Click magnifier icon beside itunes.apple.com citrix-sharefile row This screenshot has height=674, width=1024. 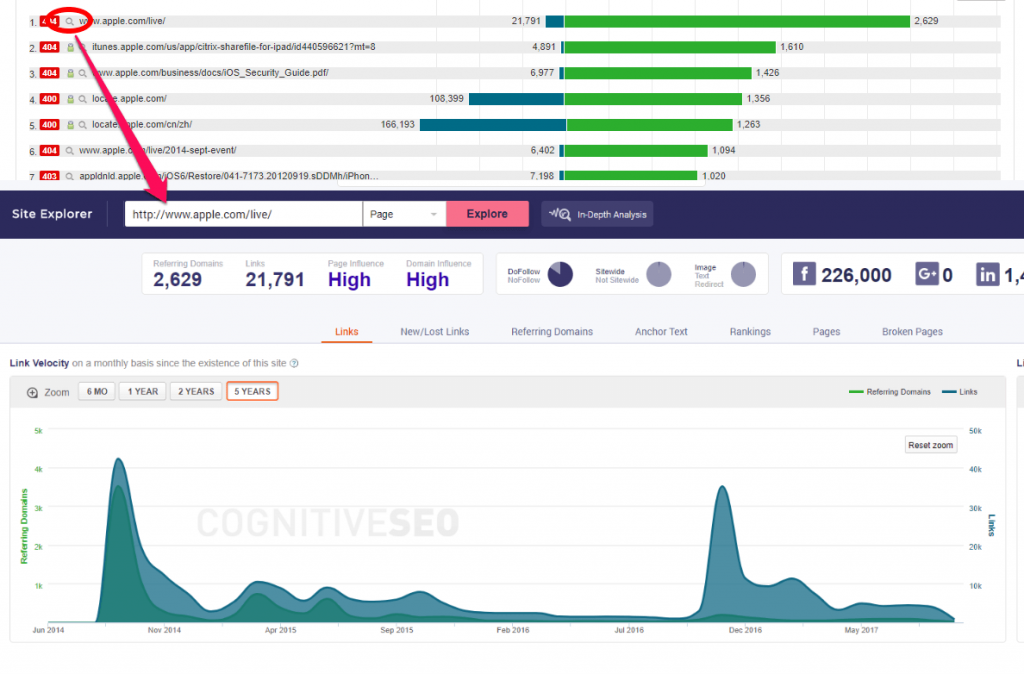83,48
